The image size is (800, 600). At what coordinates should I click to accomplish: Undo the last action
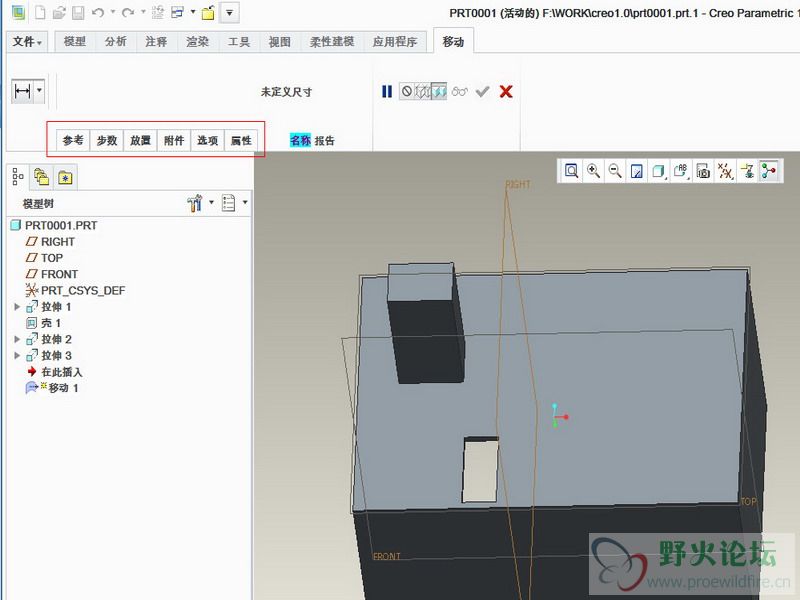[x=98, y=13]
